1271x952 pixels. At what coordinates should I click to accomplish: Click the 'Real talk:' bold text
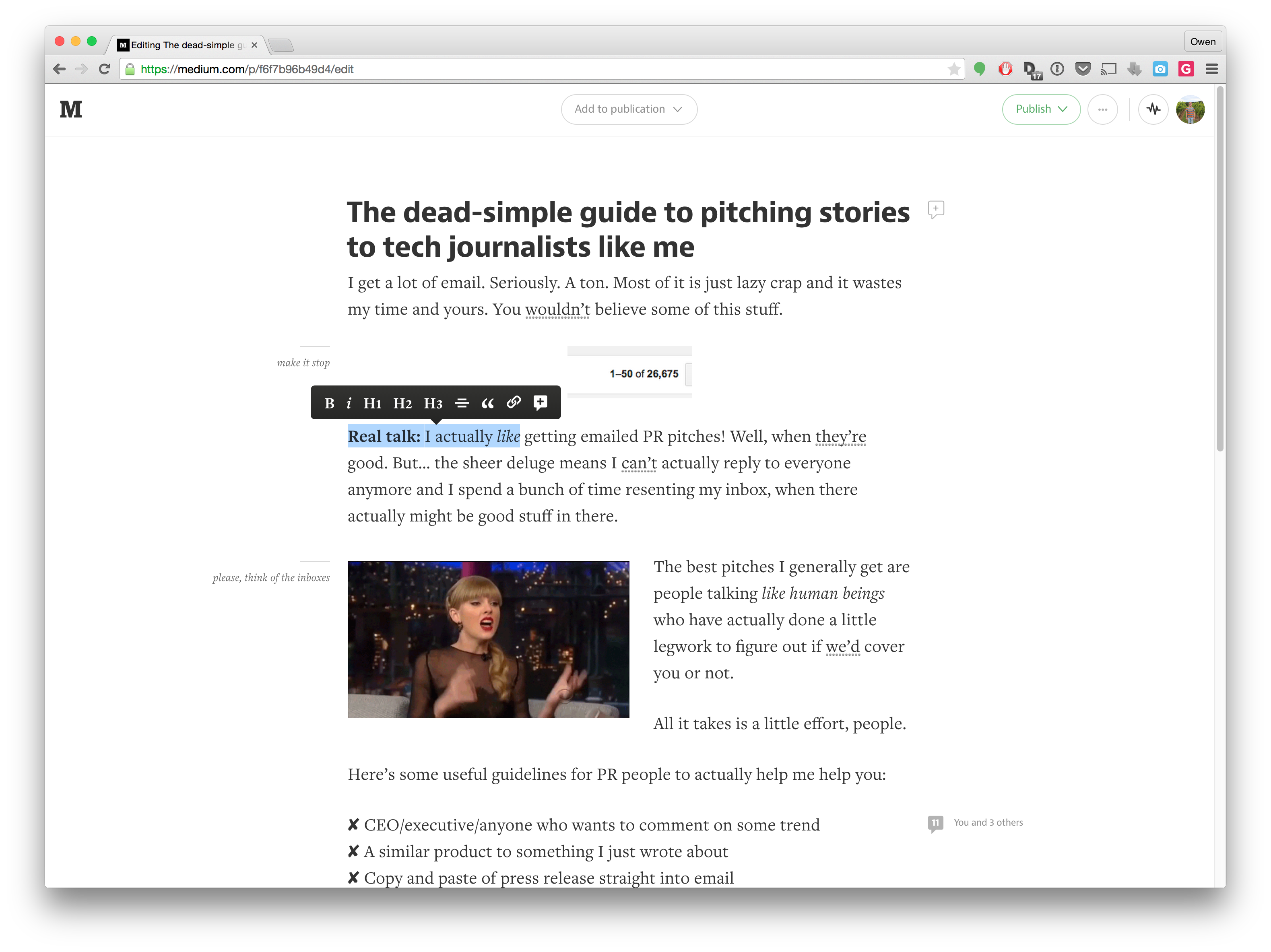(x=384, y=437)
